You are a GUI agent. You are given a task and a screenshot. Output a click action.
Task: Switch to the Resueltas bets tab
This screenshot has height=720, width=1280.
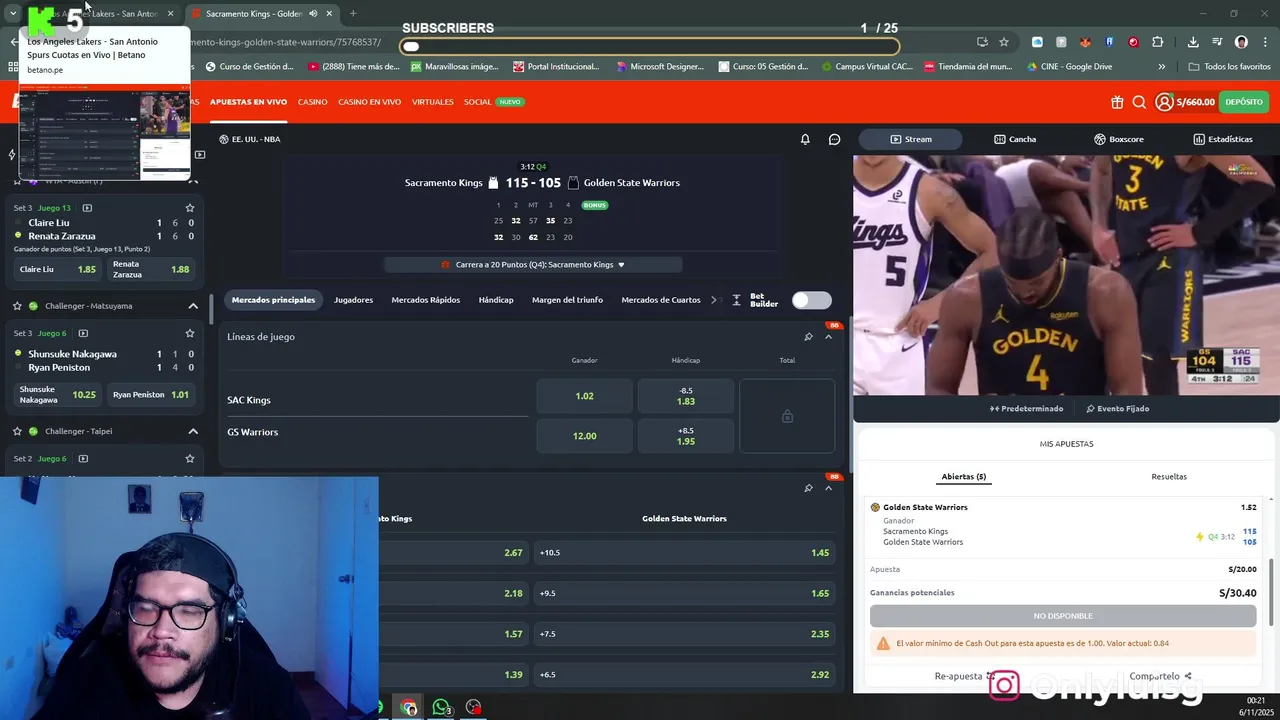point(1169,477)
